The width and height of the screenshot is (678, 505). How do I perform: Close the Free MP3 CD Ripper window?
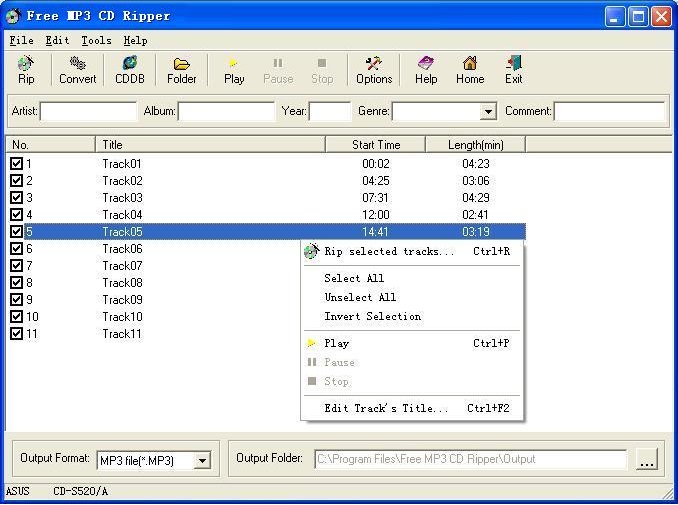[x=662, y=17]
